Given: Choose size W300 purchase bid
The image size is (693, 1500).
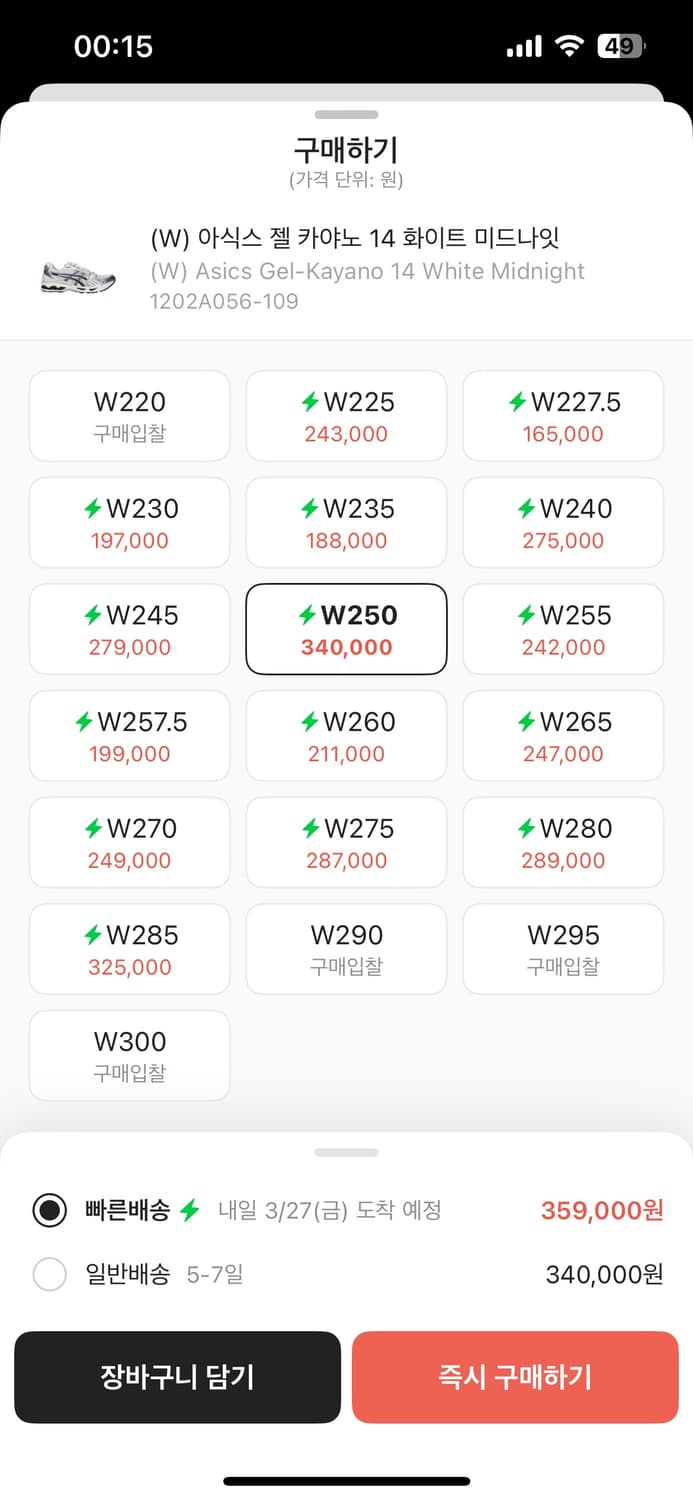Looking at the screenshot, I should tap(130, 1055).
